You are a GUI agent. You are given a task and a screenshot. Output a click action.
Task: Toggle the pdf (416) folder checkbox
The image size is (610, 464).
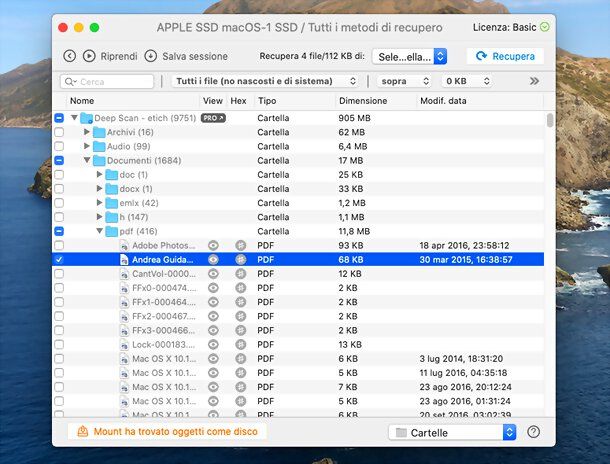pyautogui.click(x=59, y=231)
